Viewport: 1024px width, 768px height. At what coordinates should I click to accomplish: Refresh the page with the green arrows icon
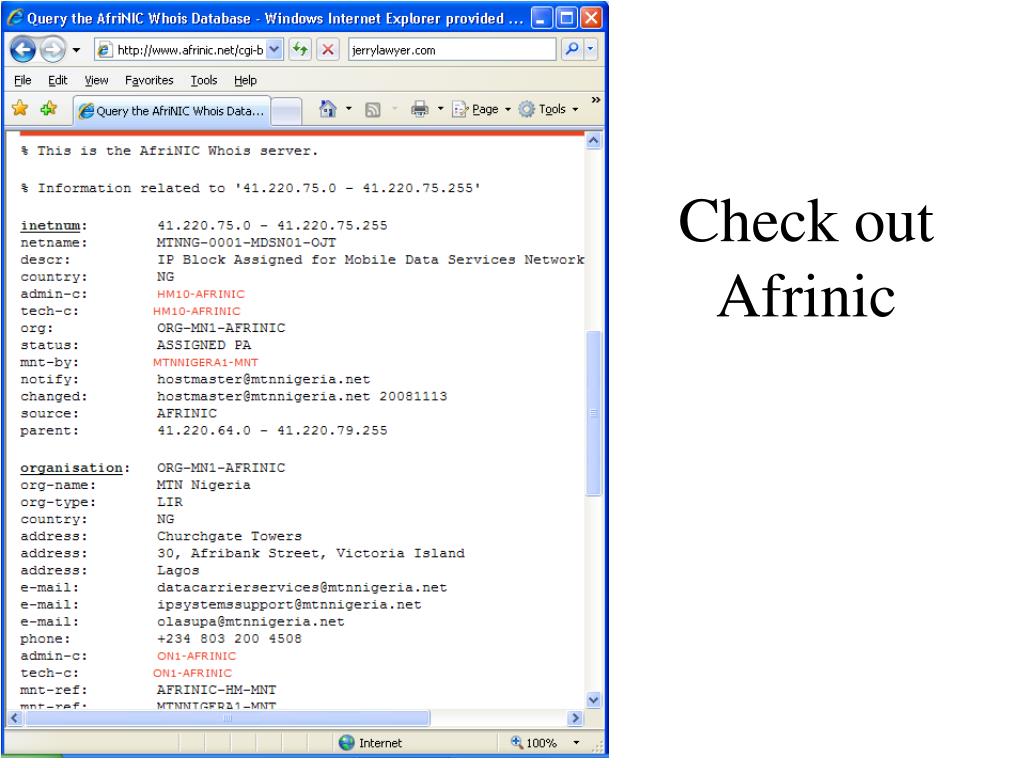tap(300, 50)
